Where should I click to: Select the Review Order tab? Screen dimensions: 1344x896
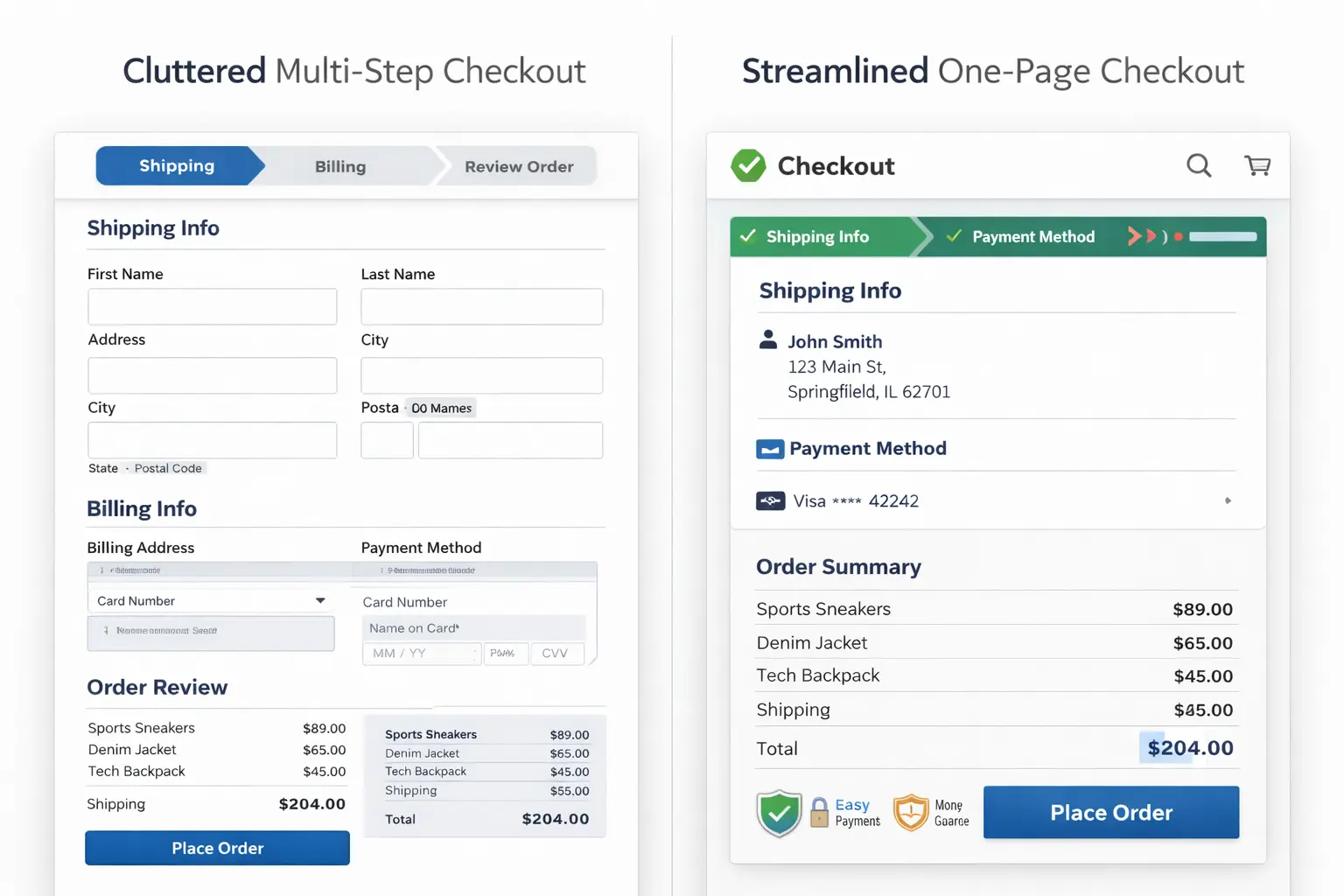518,166
